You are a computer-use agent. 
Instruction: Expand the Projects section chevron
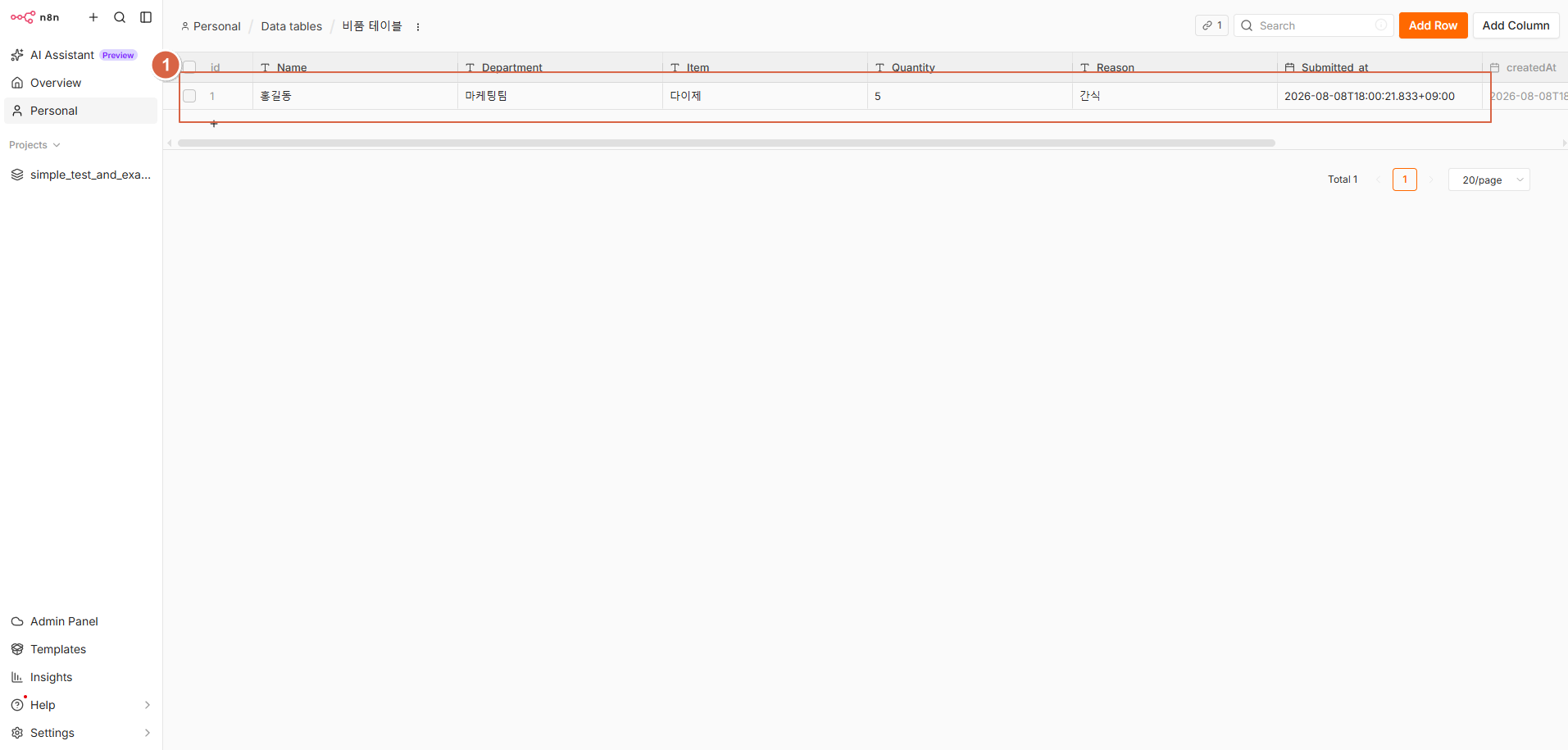click(57, 145)
